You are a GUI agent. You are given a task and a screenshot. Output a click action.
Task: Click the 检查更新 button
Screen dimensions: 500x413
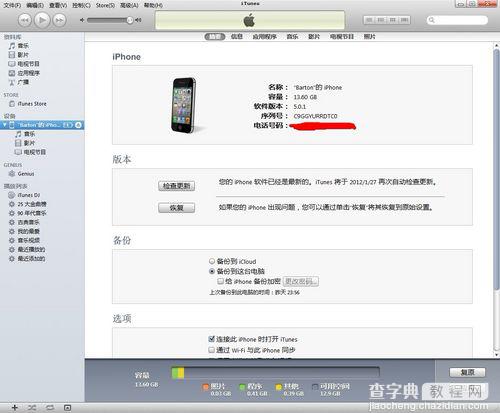pyautogui.click(x=176, y=186)
